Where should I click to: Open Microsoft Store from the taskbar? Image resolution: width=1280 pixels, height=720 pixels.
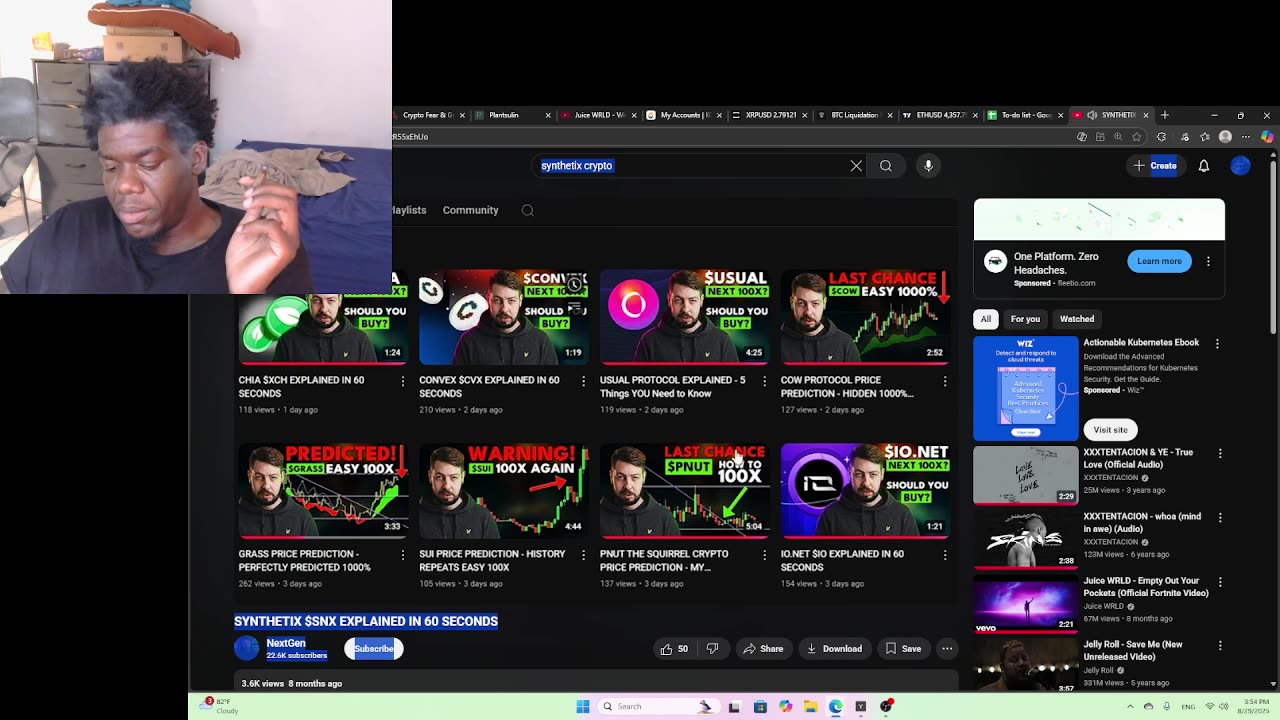(x=760, y=706)
